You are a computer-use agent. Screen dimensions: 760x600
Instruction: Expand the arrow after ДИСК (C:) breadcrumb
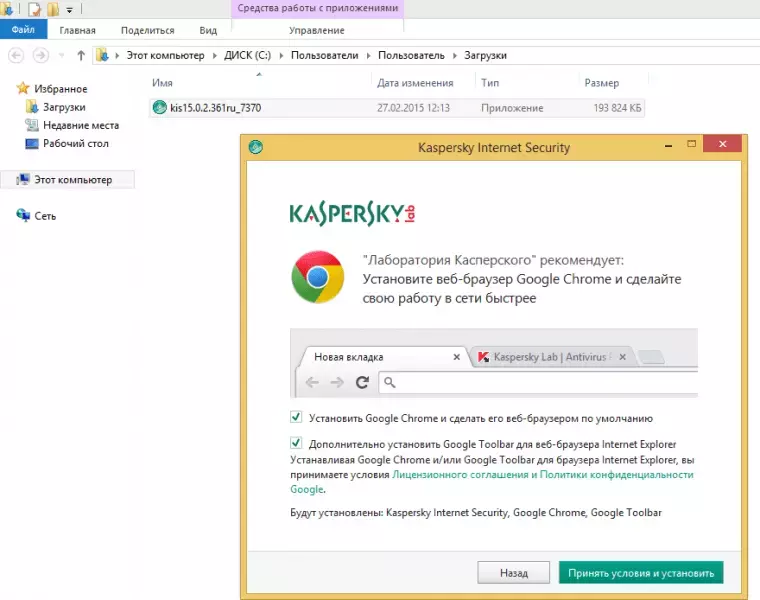click(281, 56)
